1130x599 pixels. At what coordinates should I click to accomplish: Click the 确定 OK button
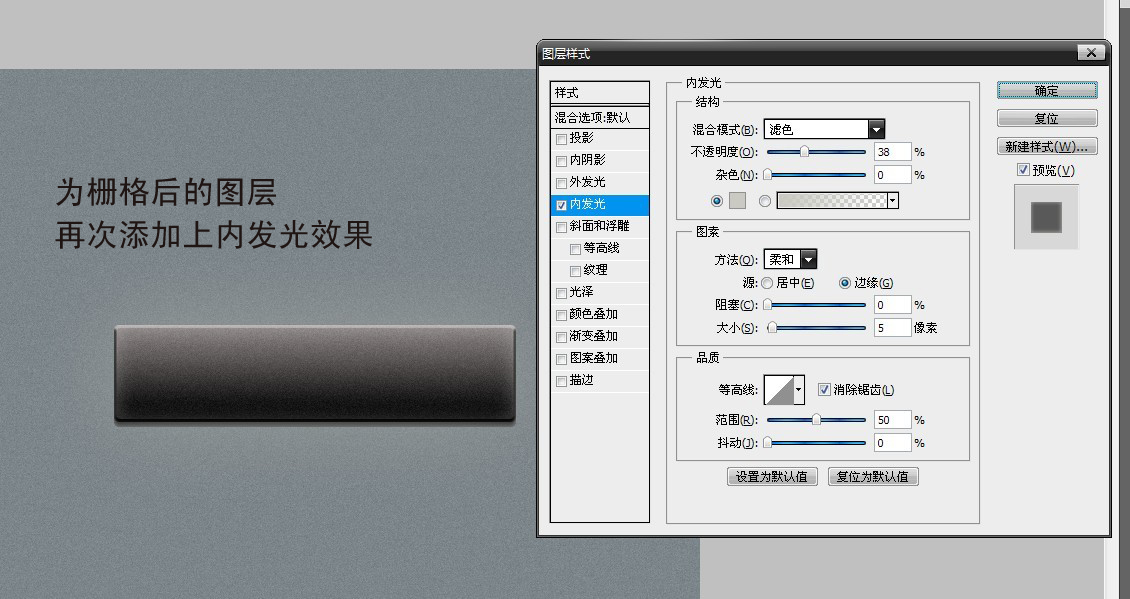(x=1047, y=91)
